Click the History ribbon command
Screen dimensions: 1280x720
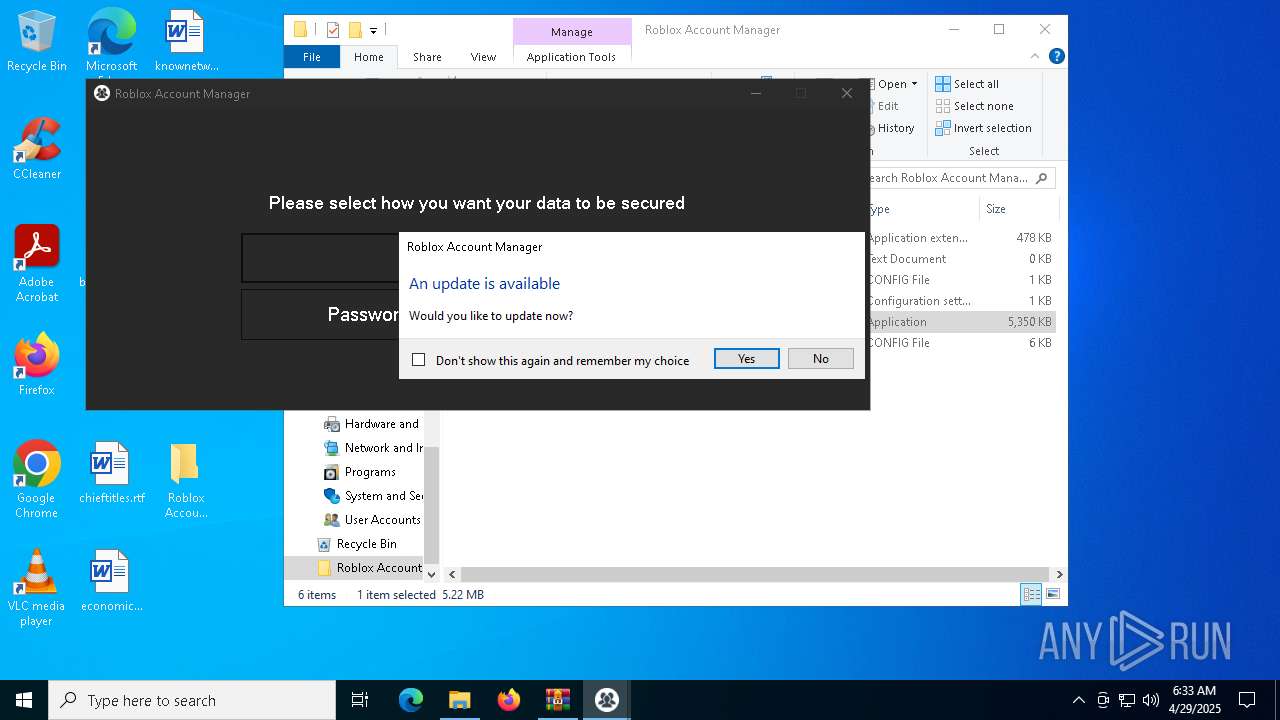pyautogui.click(x=895, y=128)
